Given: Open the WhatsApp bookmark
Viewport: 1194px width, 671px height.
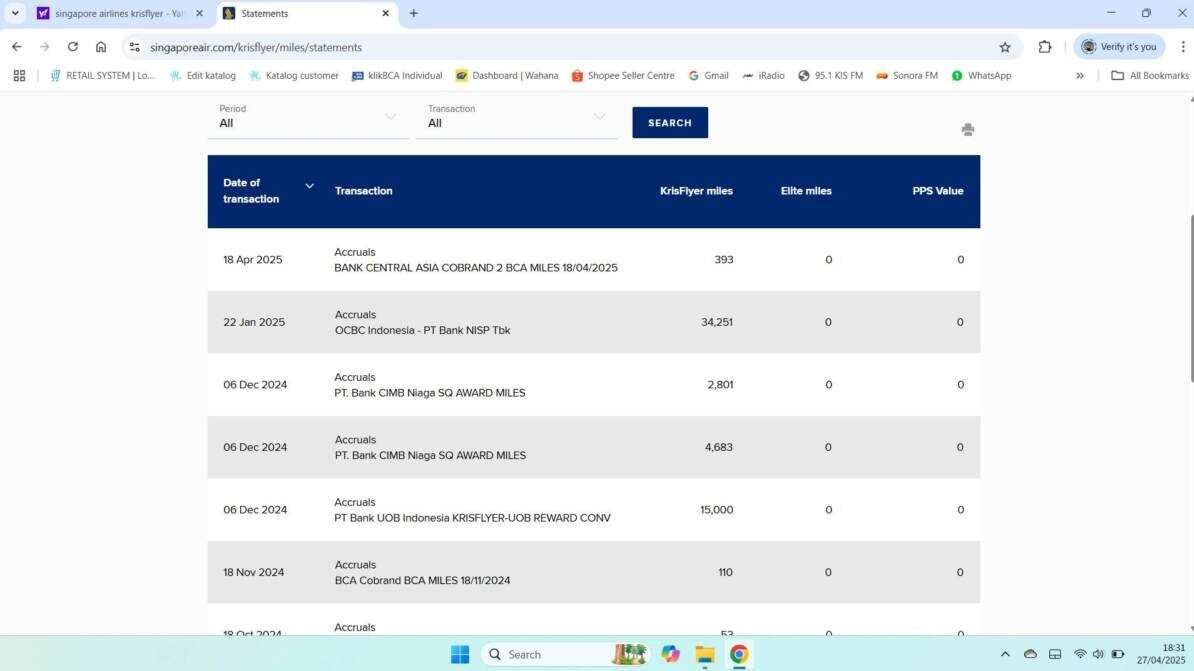Looking at the screenshot, I should coord(982,75).
